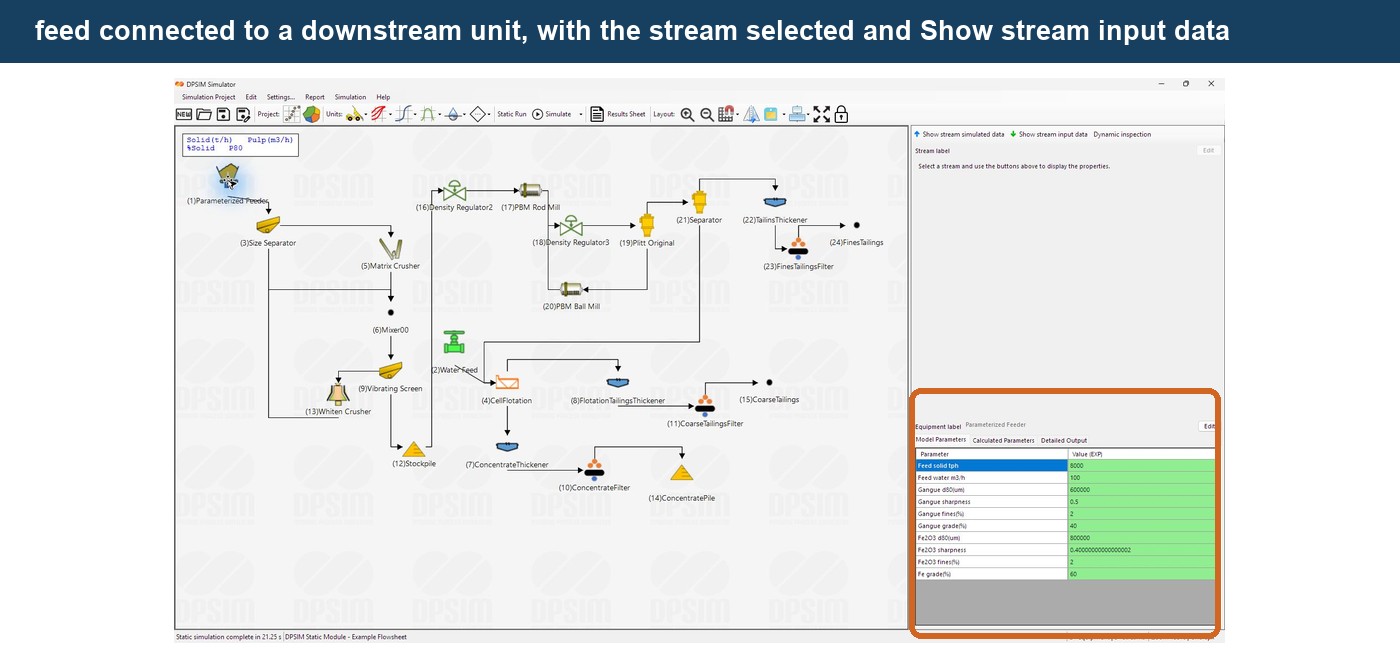This screenshot has height=650, width=1400.
Task: Open the Edit menu in menu bar
Action: tap(251, 97)
